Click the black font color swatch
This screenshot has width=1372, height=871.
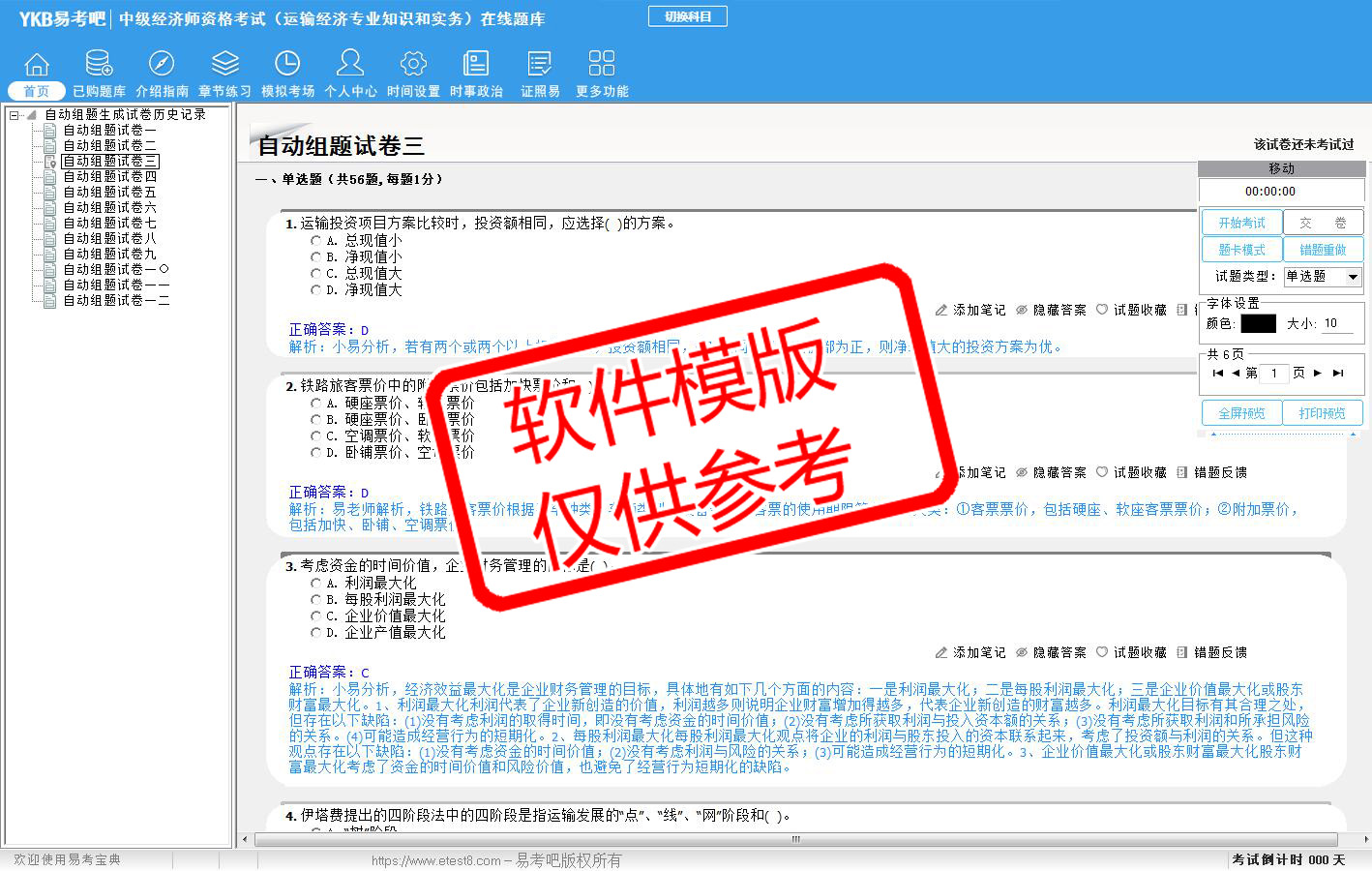(x=1258, y=323)
